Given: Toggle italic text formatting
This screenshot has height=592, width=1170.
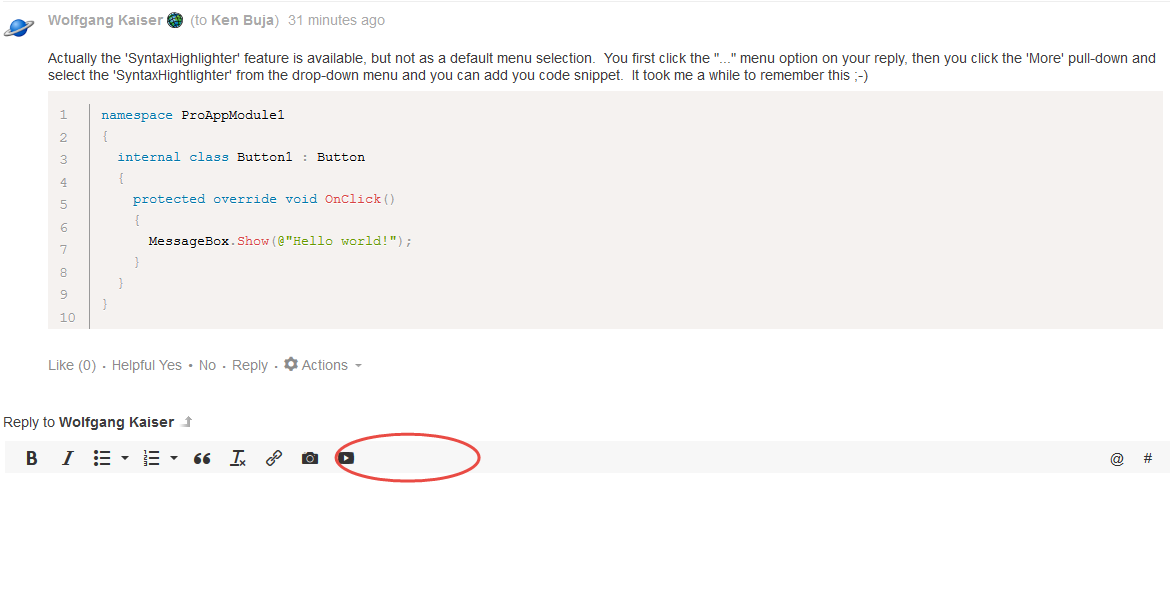Looking at the screenshot, I should click(68, 458).
